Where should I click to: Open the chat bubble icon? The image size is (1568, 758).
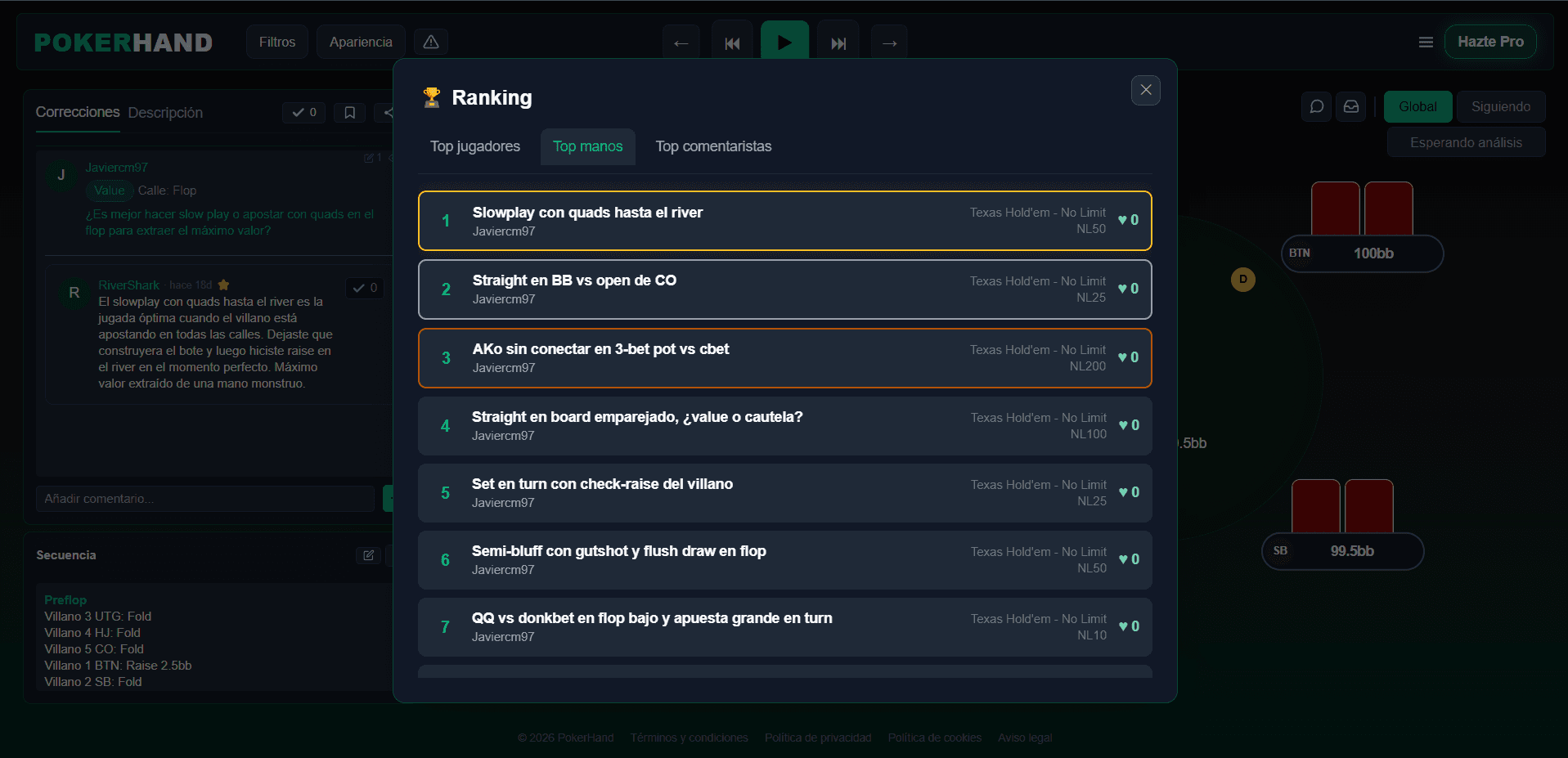pyautogui.click(x=1317, y=107)
